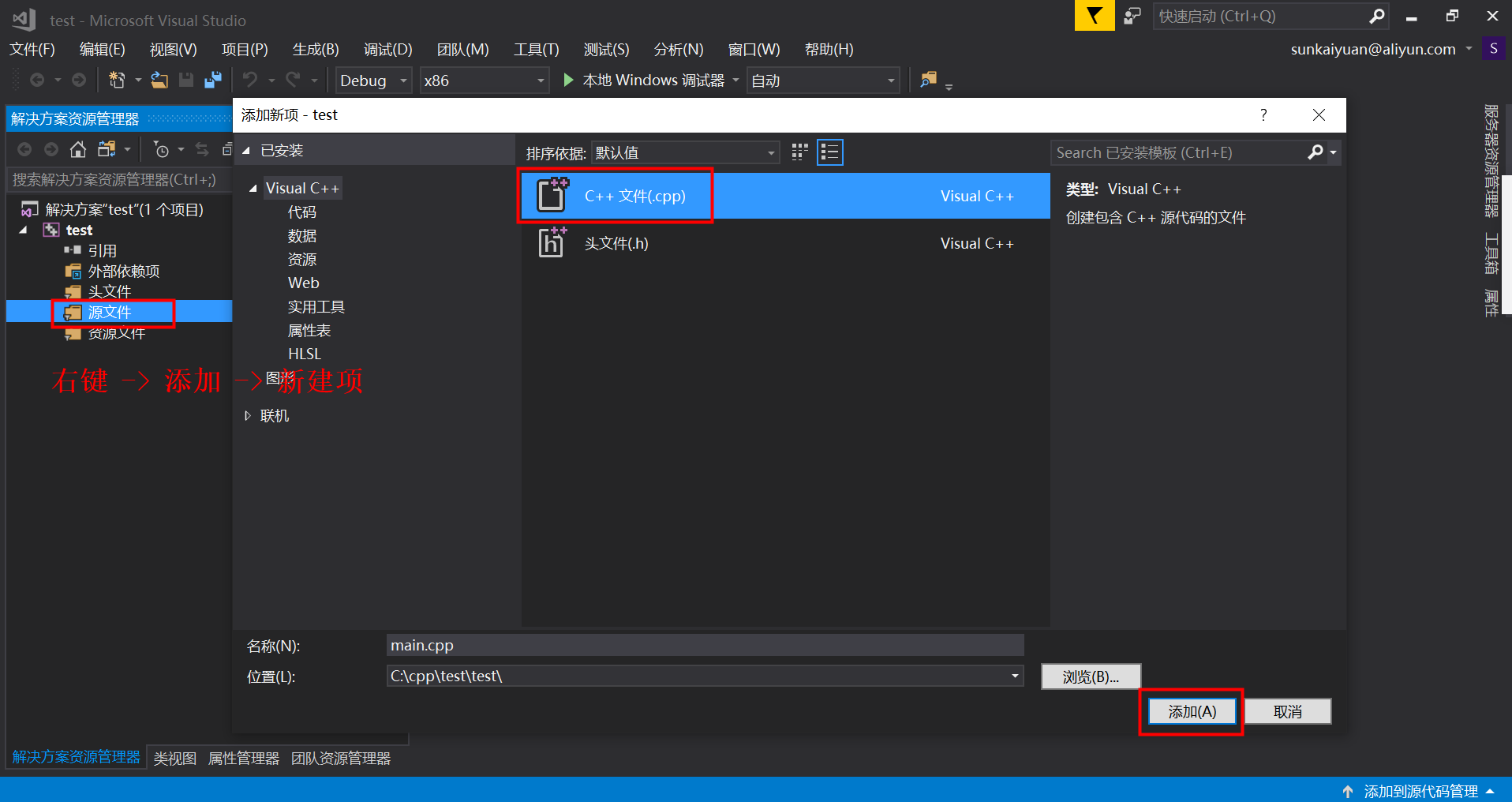
Task: Select the 实用工具 category
Action: pos(316,306)
